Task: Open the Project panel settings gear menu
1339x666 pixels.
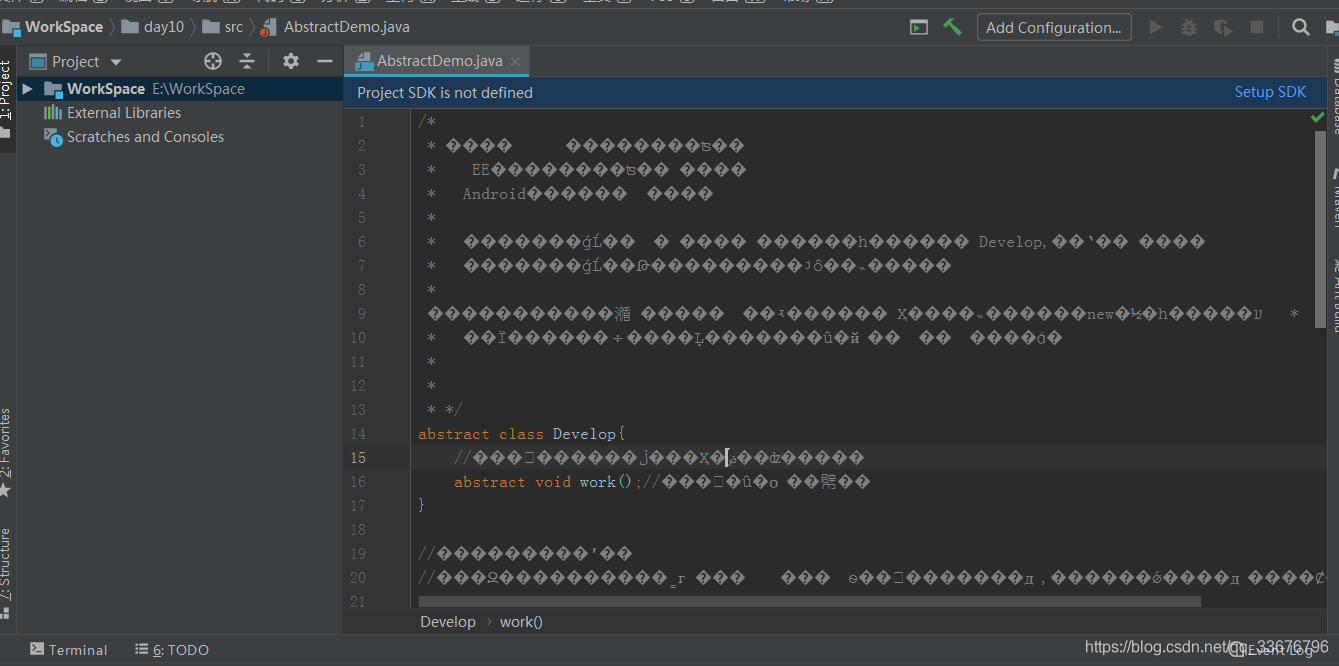Action: coord(289,61)
